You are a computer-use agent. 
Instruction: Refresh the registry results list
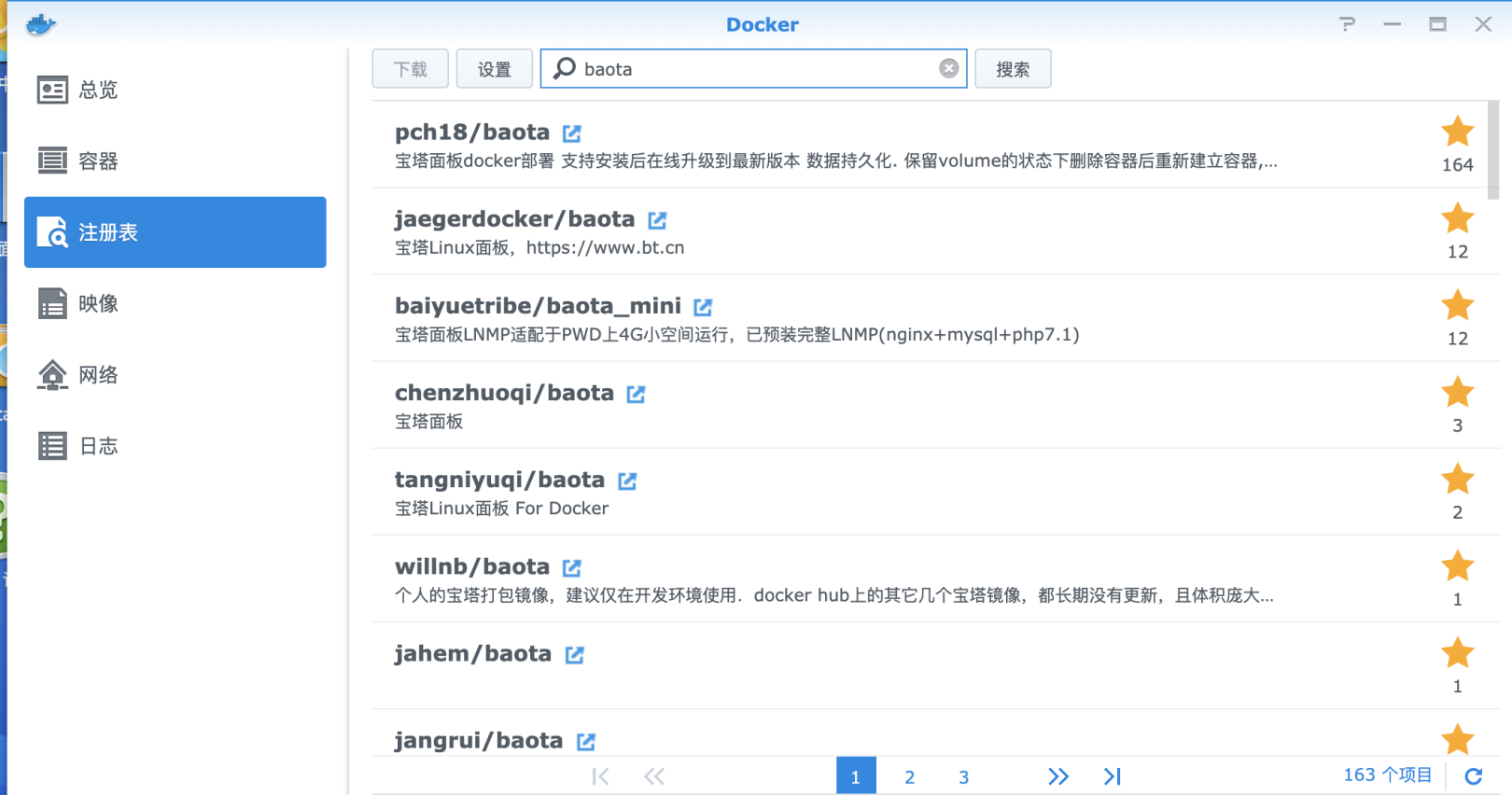(x=1474, y=776)
